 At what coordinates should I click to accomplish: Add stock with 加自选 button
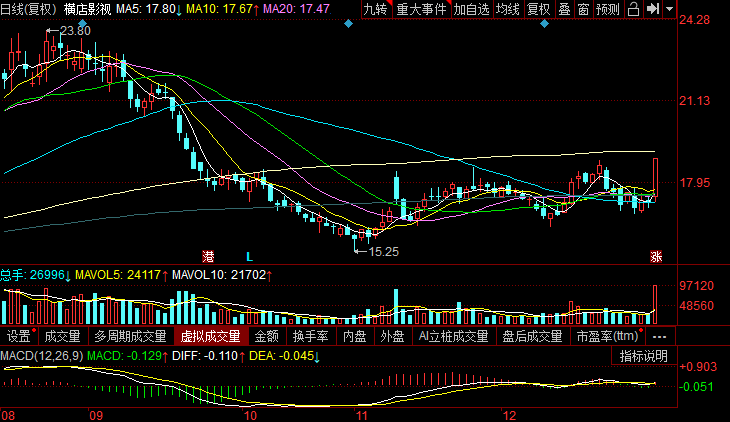click(x=472, y=9)
